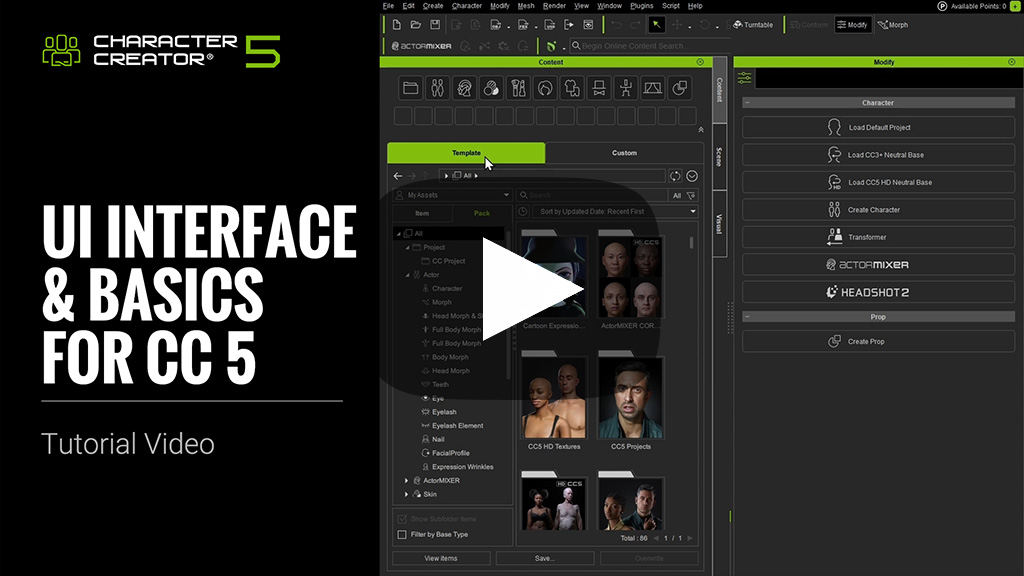Viewport: 1024px width, 576px height.
Task: Click the green plus beside Available Points
Action: coord(1016,6)
